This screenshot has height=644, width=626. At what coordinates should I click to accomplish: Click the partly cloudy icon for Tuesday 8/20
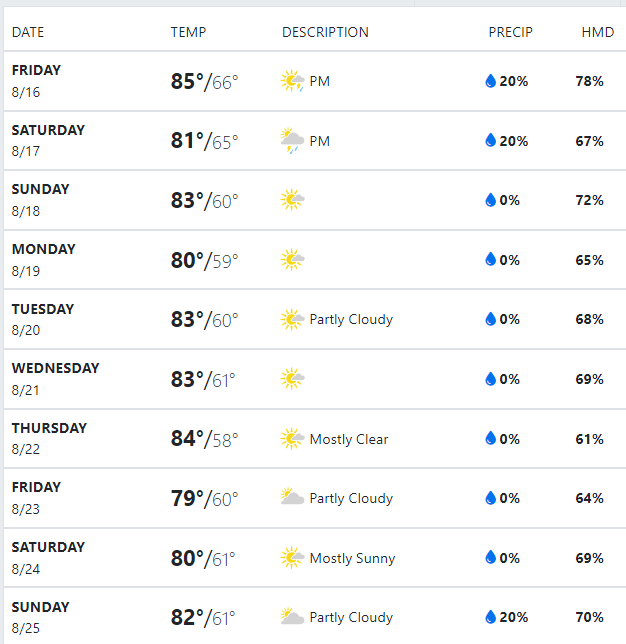[292, 320]
